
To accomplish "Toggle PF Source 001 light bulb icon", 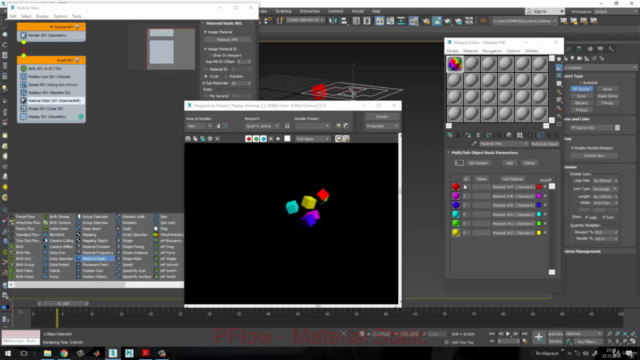I will tap(77, 27).
